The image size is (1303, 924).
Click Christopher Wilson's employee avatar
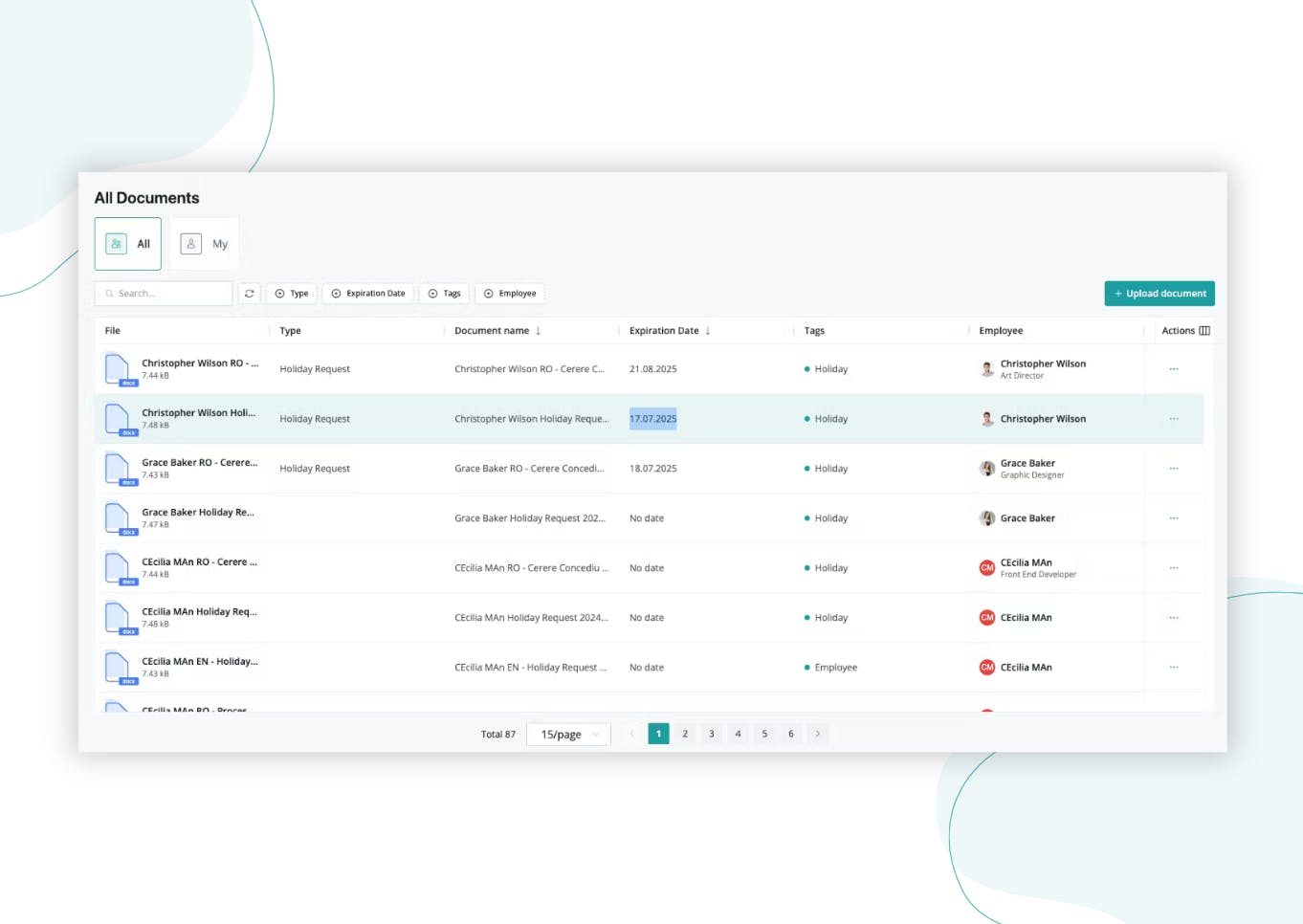point(986,368)
